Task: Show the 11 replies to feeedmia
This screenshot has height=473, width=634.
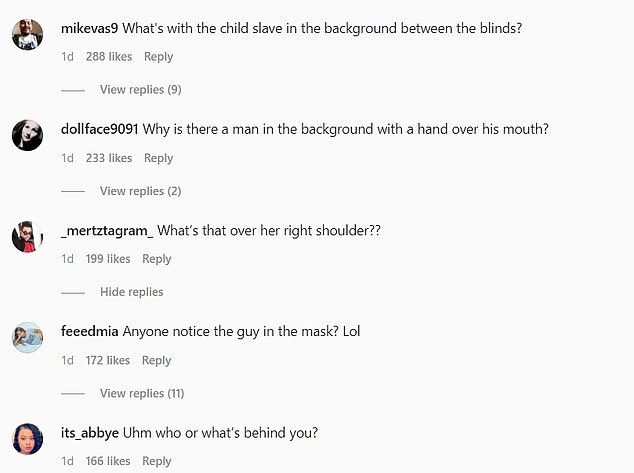Action: point(142,393)
